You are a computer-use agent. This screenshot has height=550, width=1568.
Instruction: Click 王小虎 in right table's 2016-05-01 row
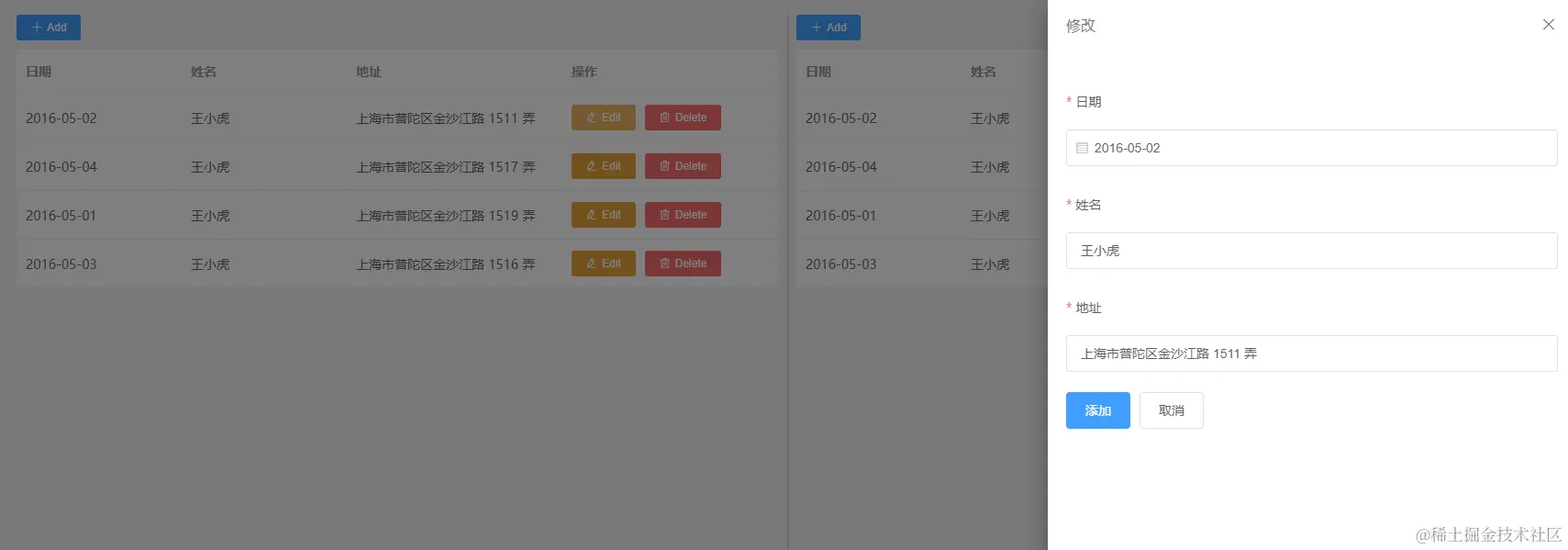990,216
